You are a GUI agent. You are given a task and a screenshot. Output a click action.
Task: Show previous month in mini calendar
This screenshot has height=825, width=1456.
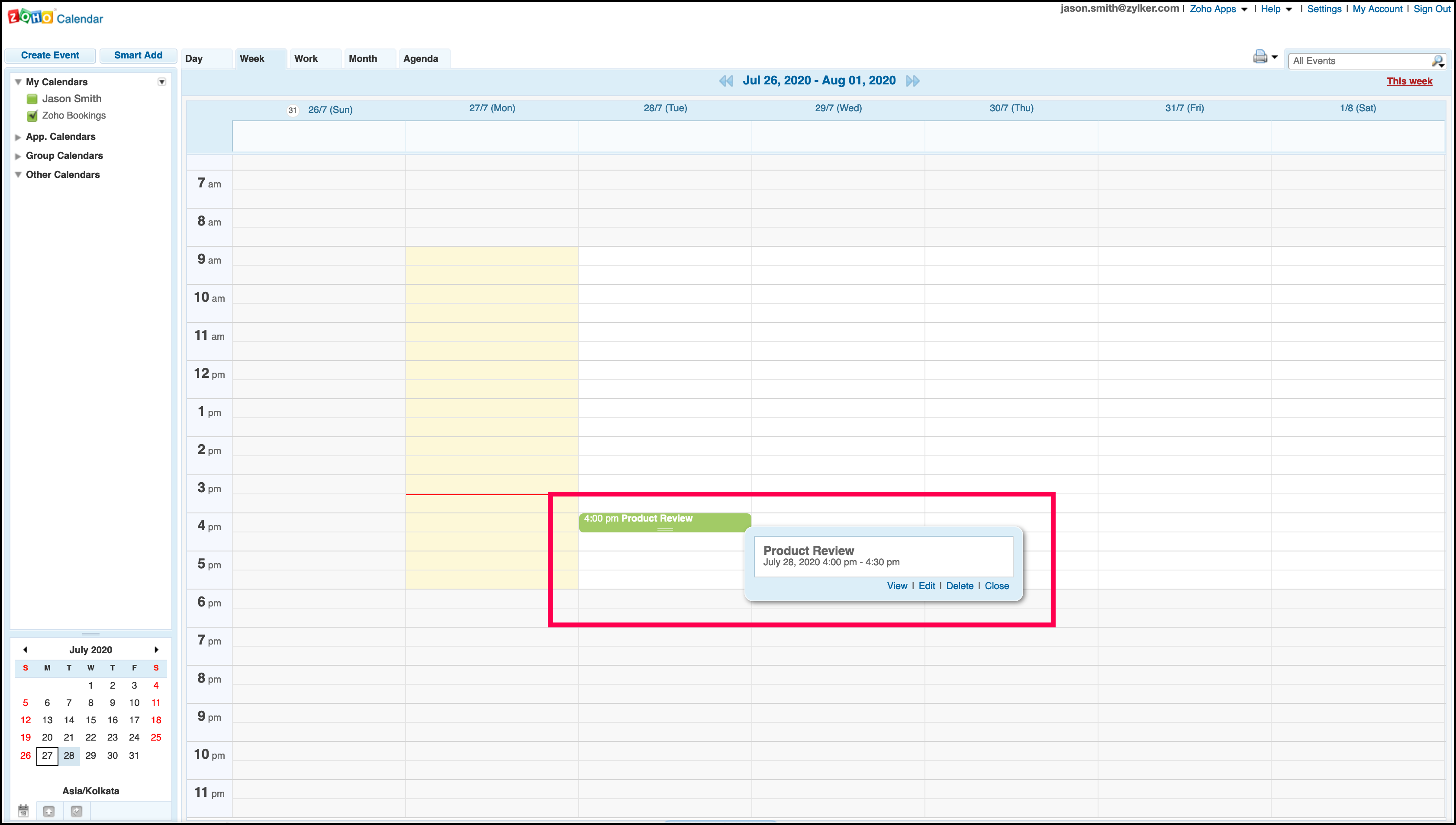point(25,650)
